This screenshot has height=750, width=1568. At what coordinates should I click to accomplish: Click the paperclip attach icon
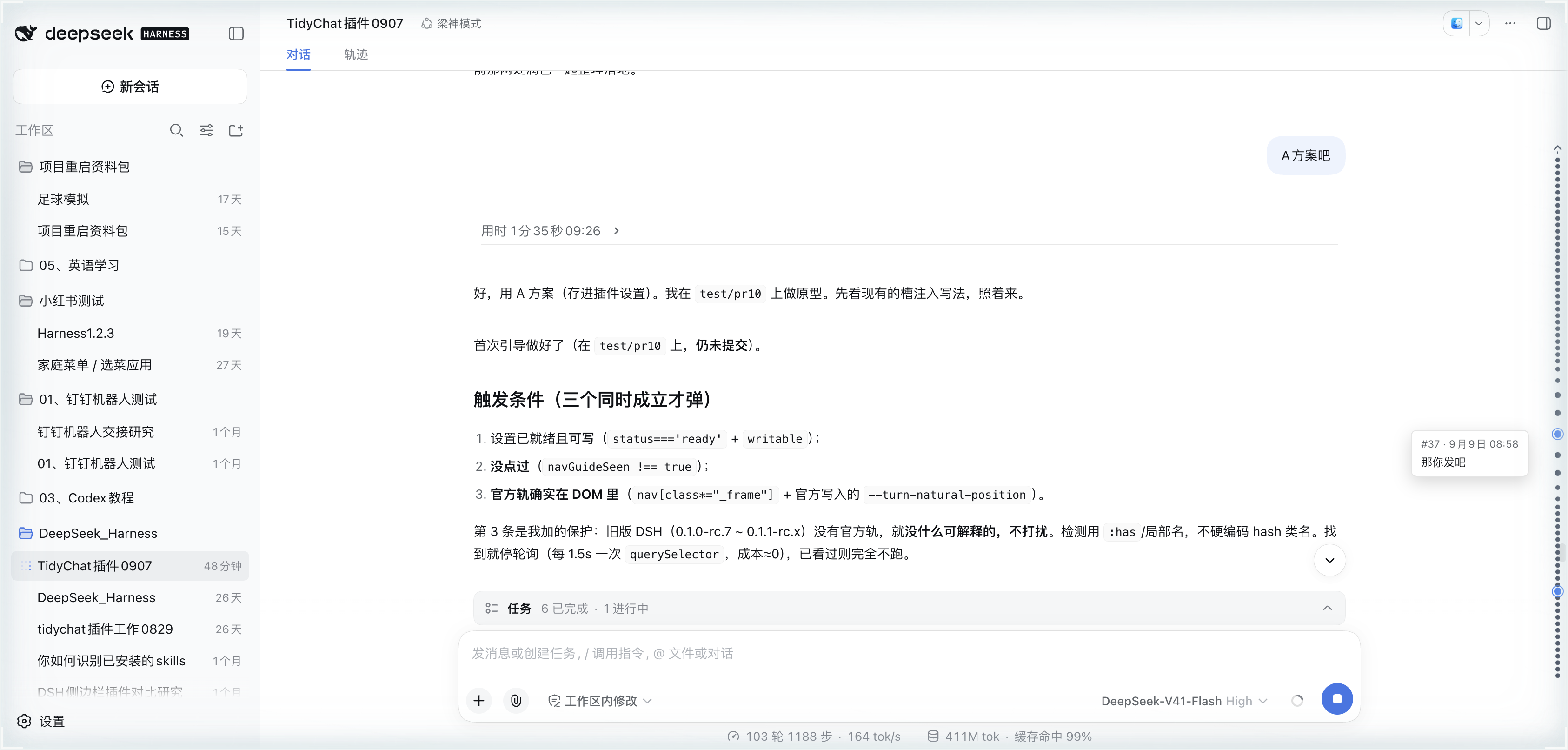coord(516,701)
